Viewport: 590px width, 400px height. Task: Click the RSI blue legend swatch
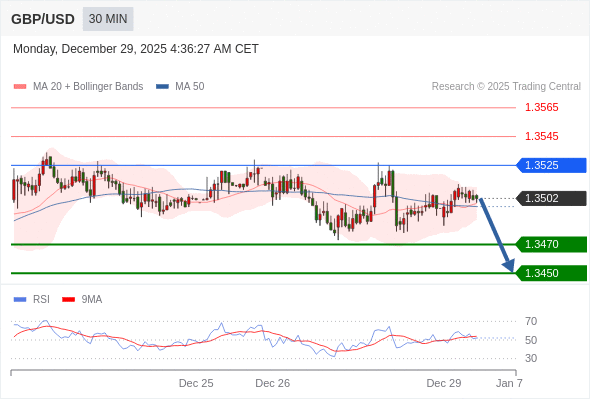point(20,300)
